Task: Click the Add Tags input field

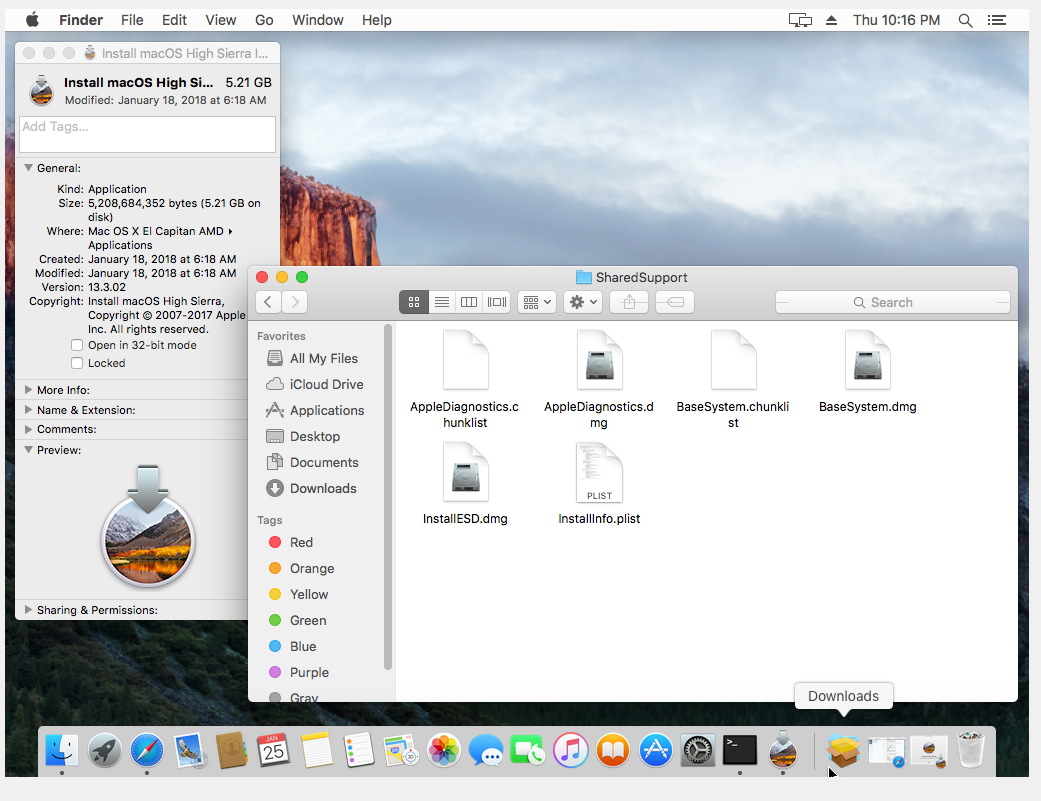Action: [147, 134]
